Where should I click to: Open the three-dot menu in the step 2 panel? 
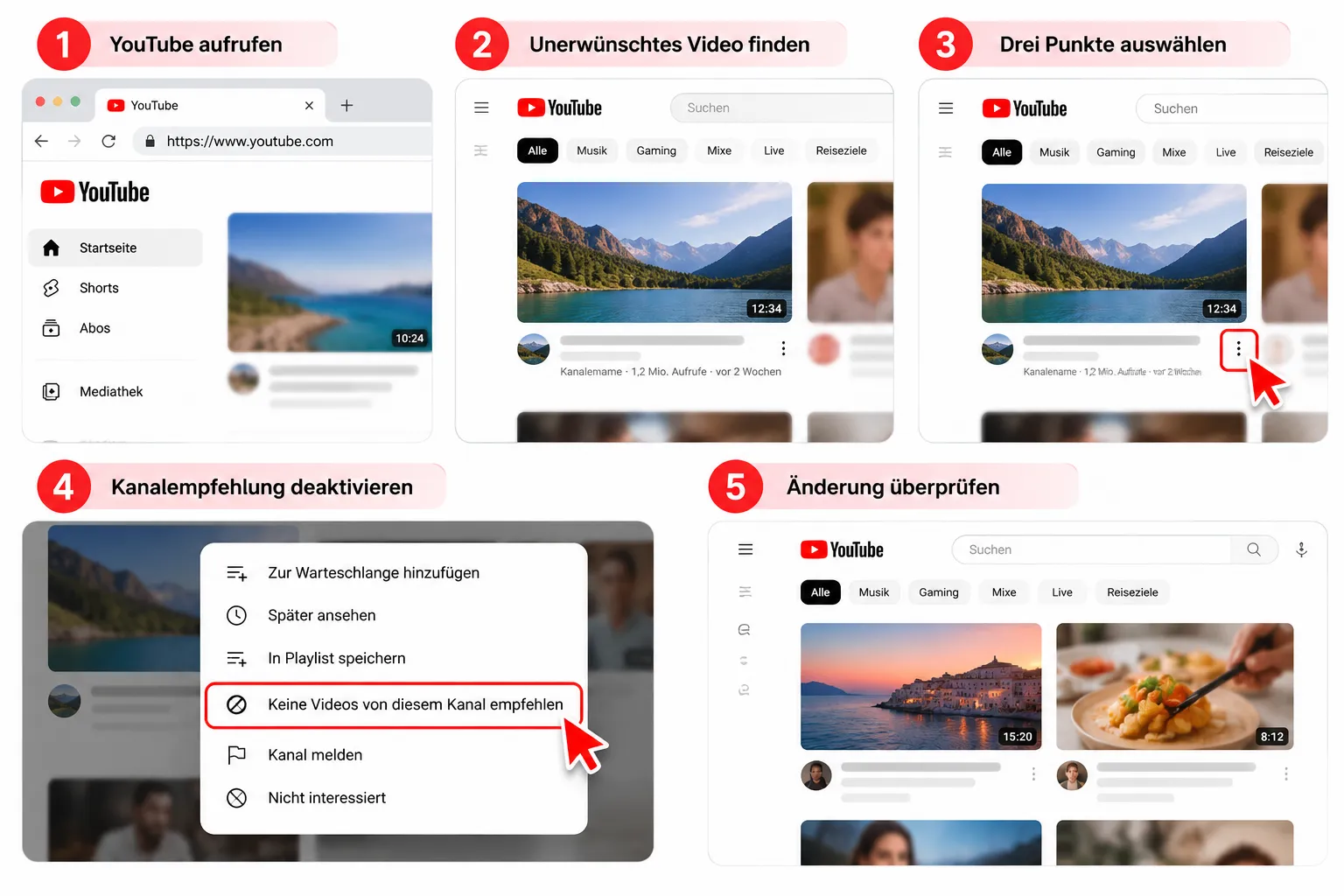click(x=783, y=348)
